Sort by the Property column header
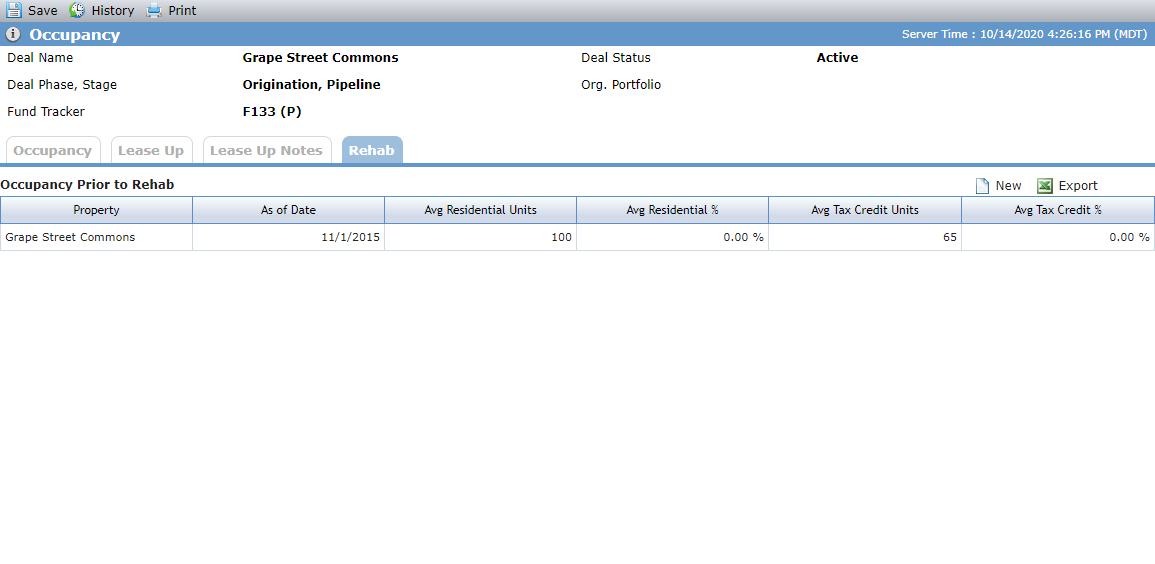1155x564 pixels. click(96, 210)
